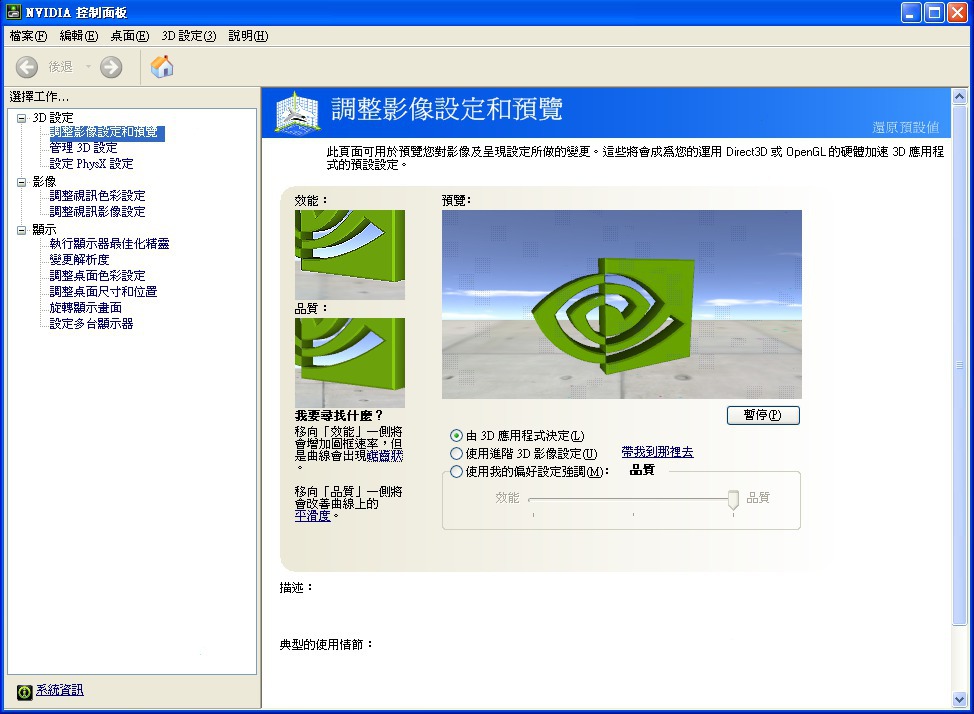Select 調整影像設定和預覽 in the tree
This screenshot has width=974, height=714.
click(x=106, y=132)
